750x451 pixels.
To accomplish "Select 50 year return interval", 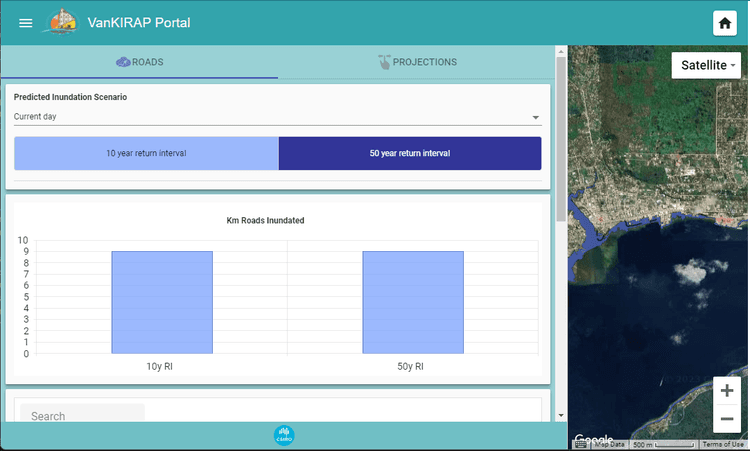I will 410,154.
